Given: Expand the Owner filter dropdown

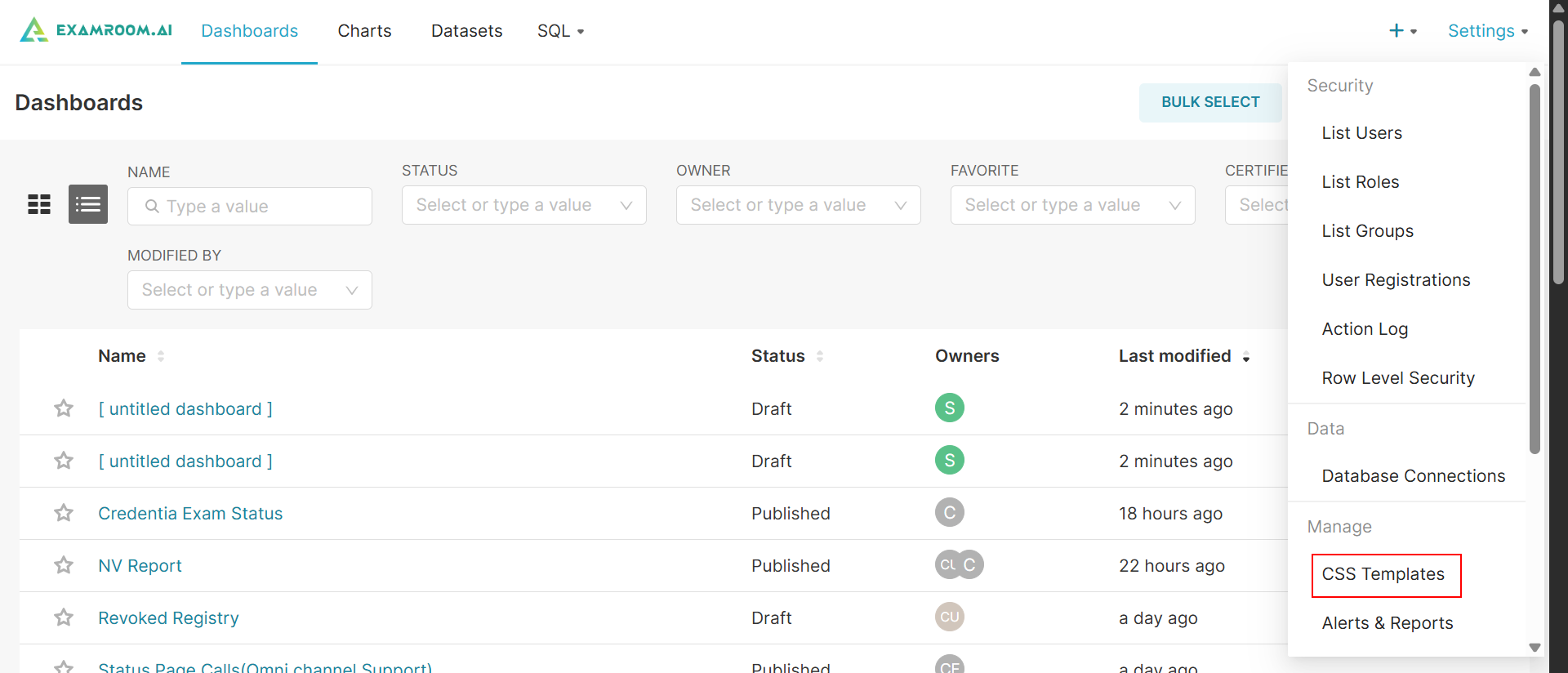Looking at the screenshot, I should click(798, 205).
